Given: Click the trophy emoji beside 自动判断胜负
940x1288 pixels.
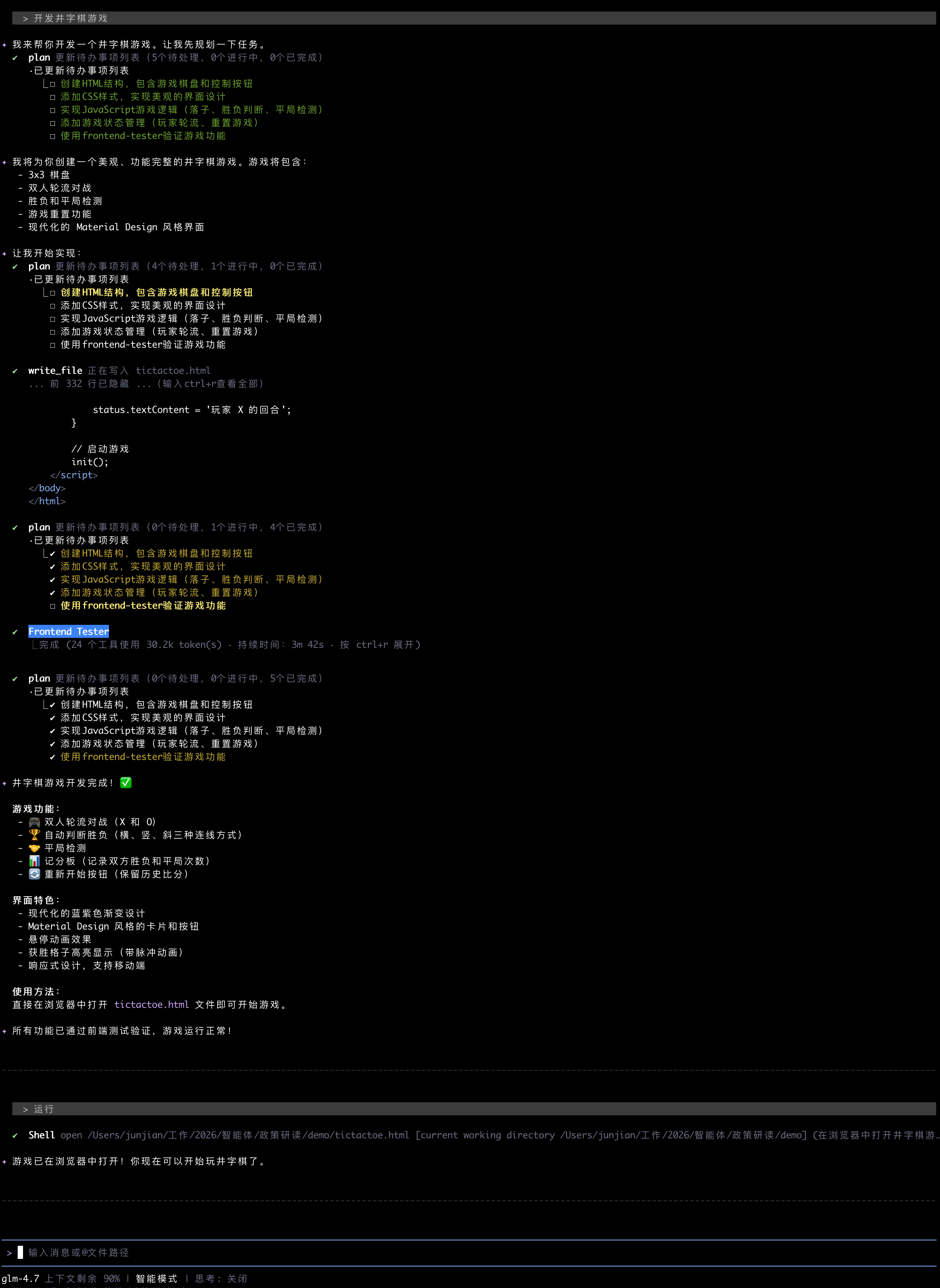Looking at the screenshot, I should 34,835.
